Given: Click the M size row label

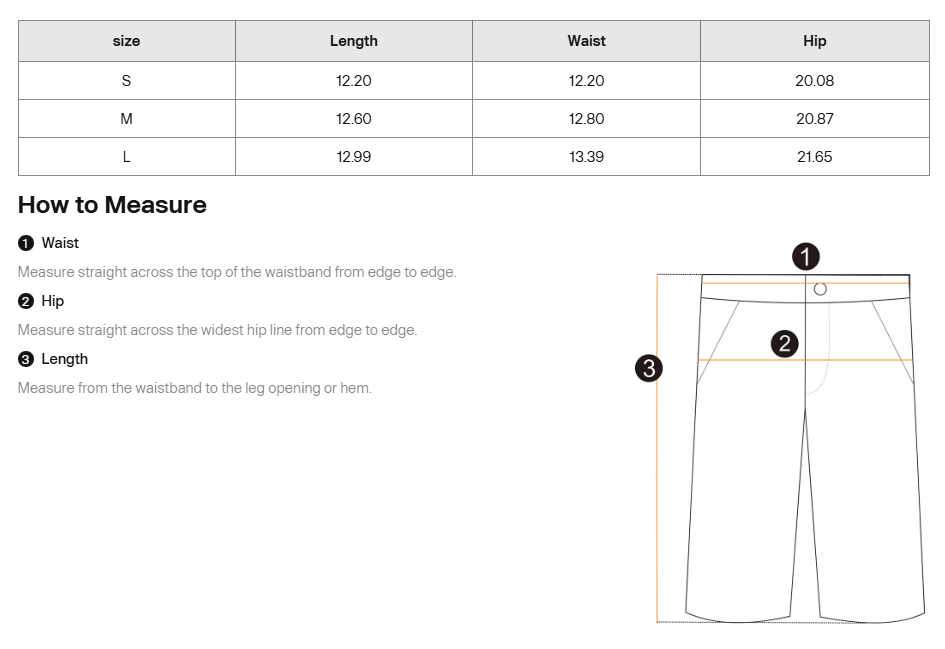Looking at the screenshot, I should point(126,119).
